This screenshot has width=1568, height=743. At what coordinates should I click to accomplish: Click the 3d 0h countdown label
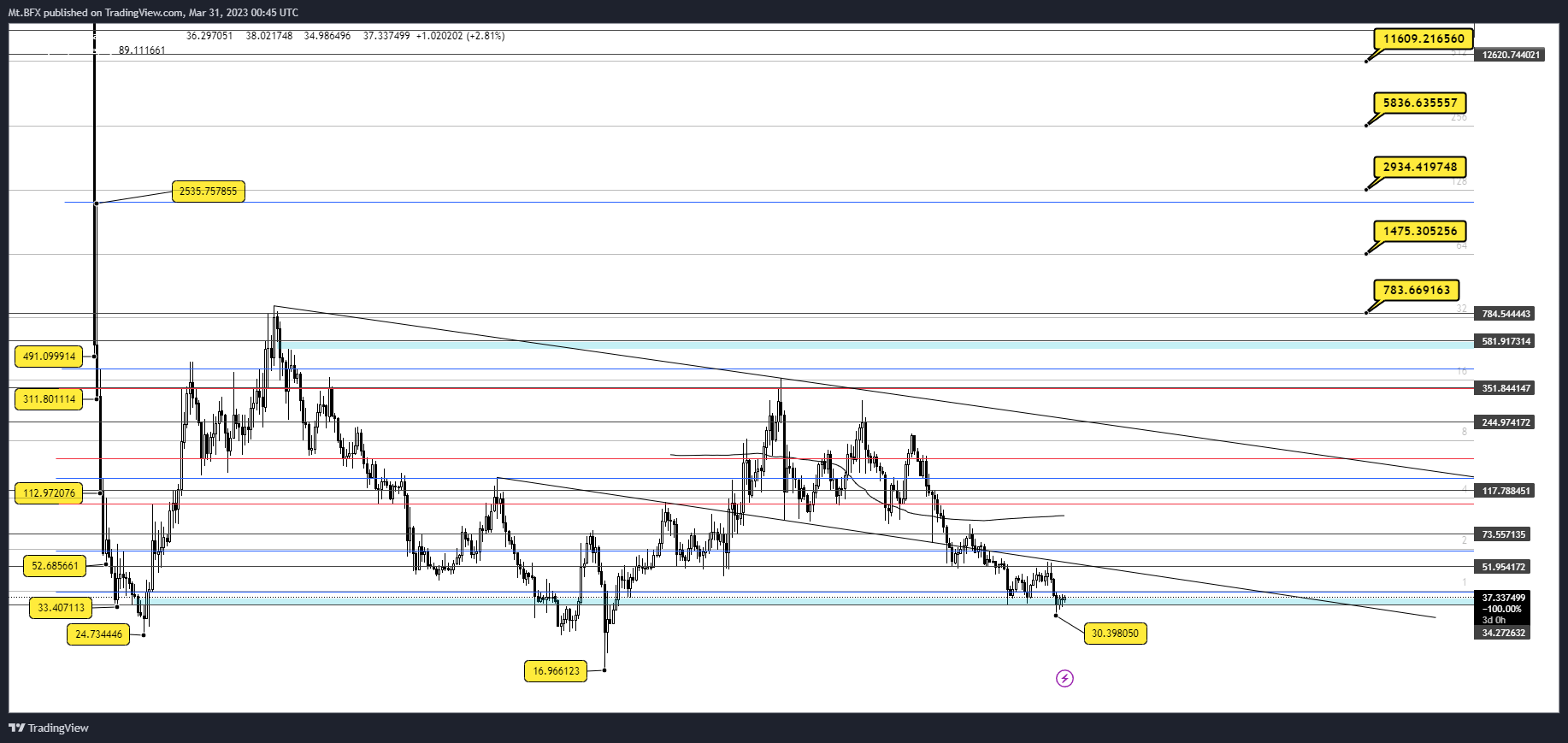1494,620
